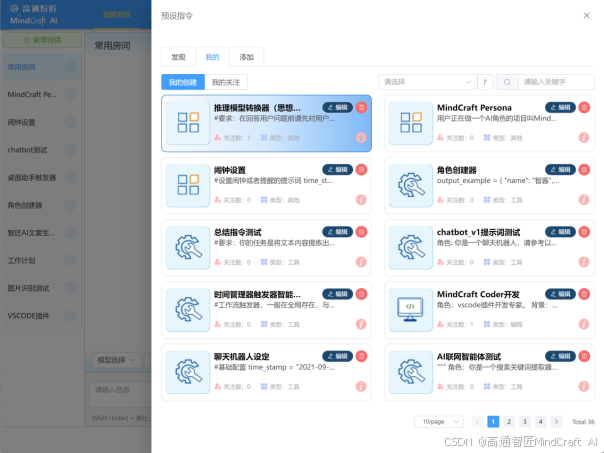Screen dimensions: 604x453
Task: Edit the chatbot_v1提示词测试 preset
Action: pos(560,232)
